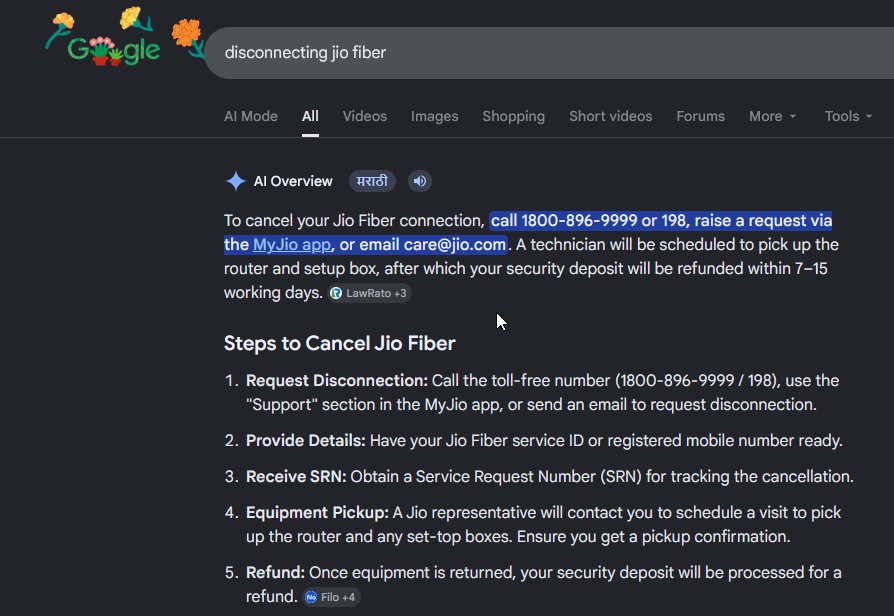Open the MyJio app link

pos(292,245)
